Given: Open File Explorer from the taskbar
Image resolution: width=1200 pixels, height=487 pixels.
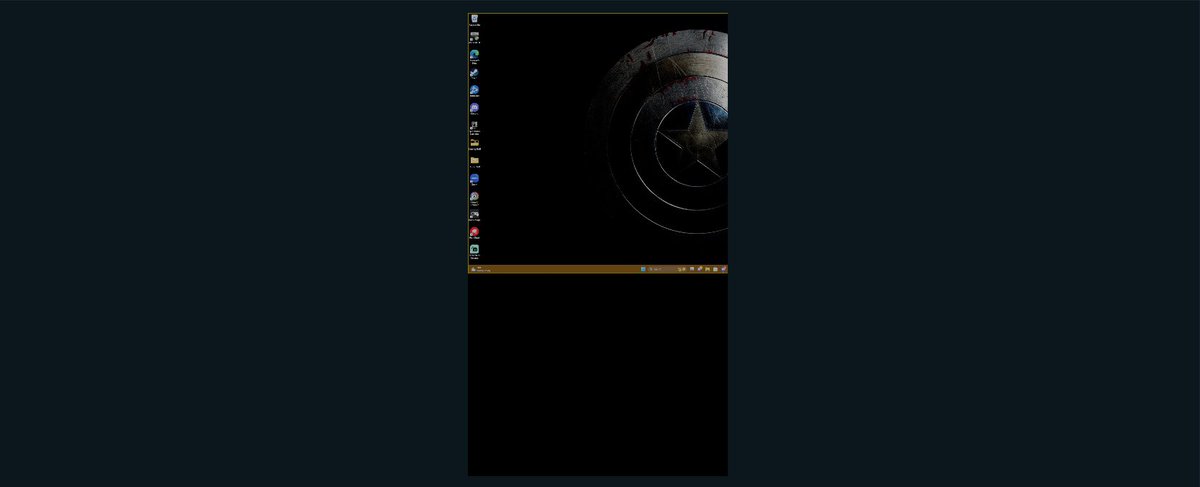Looking at the screenshot, I should 707,269.
